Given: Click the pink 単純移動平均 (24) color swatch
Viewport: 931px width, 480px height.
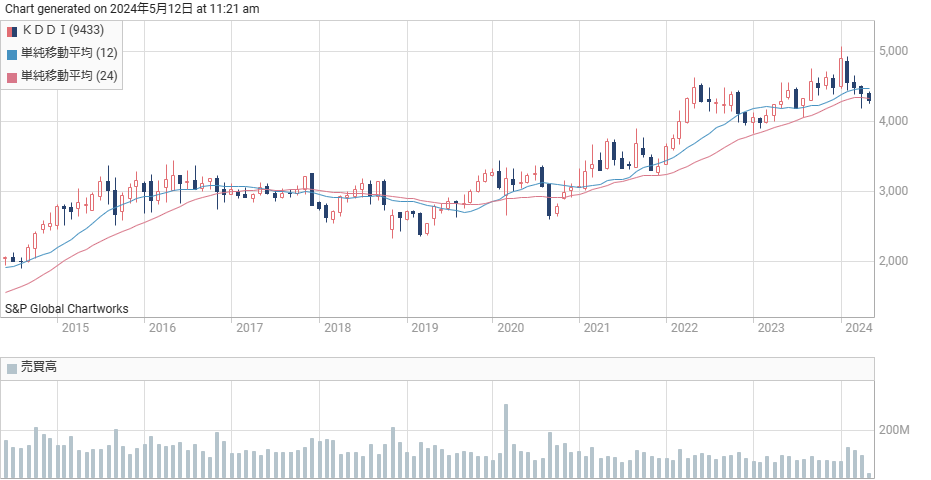Looking at the screenshot, I should pyautogui.click(x=12, y=77).
